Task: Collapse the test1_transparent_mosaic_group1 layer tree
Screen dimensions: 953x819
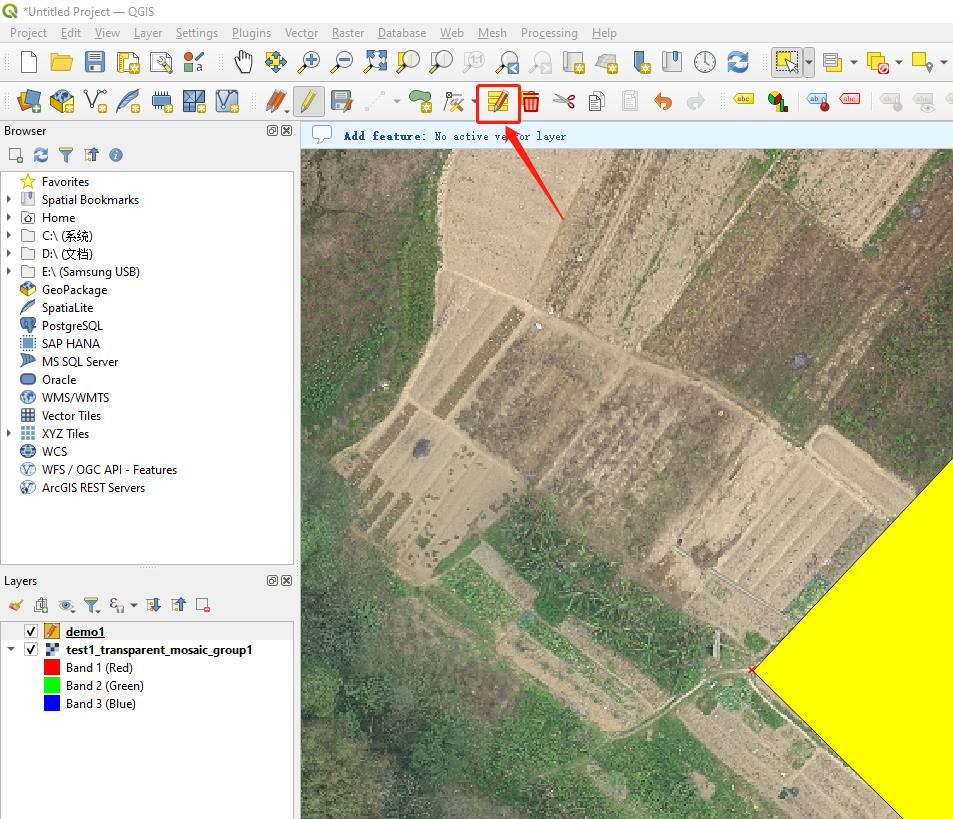Action: 10,650
